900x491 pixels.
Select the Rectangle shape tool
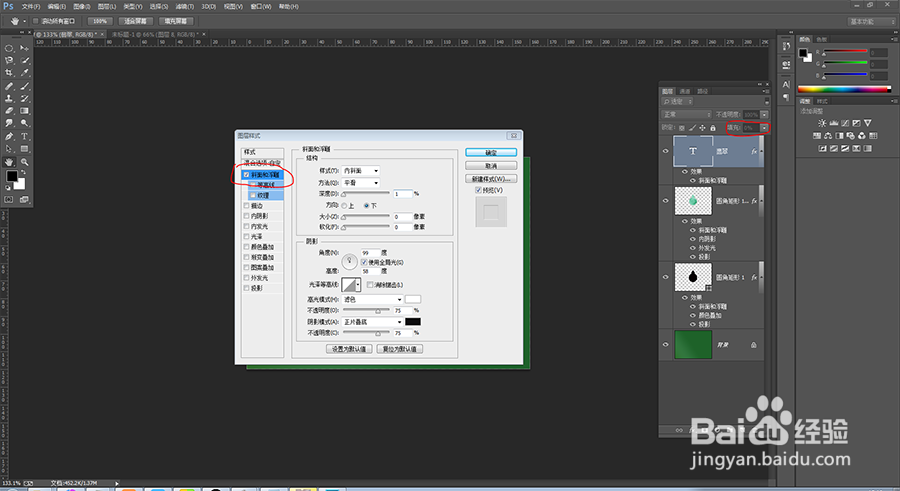[x=25, y=149]
